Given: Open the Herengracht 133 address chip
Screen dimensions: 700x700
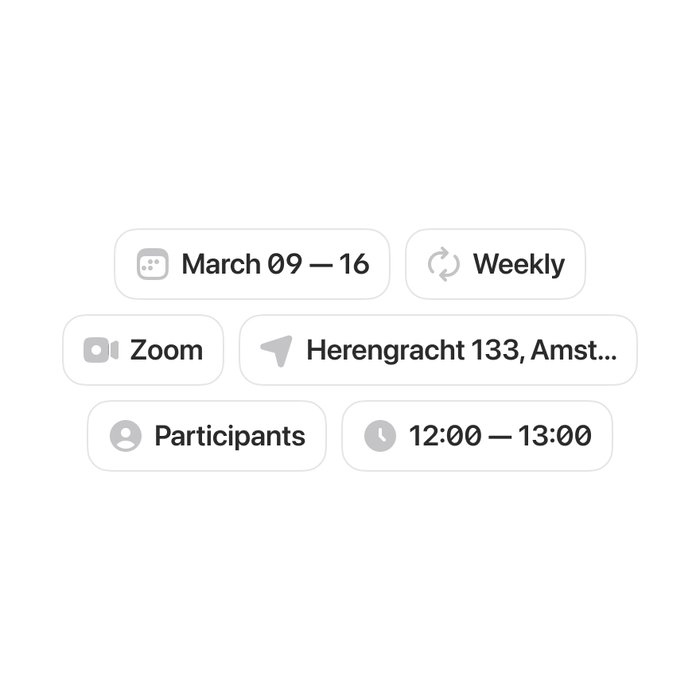Looking at the screenshot, I should (x=438, y=350).
